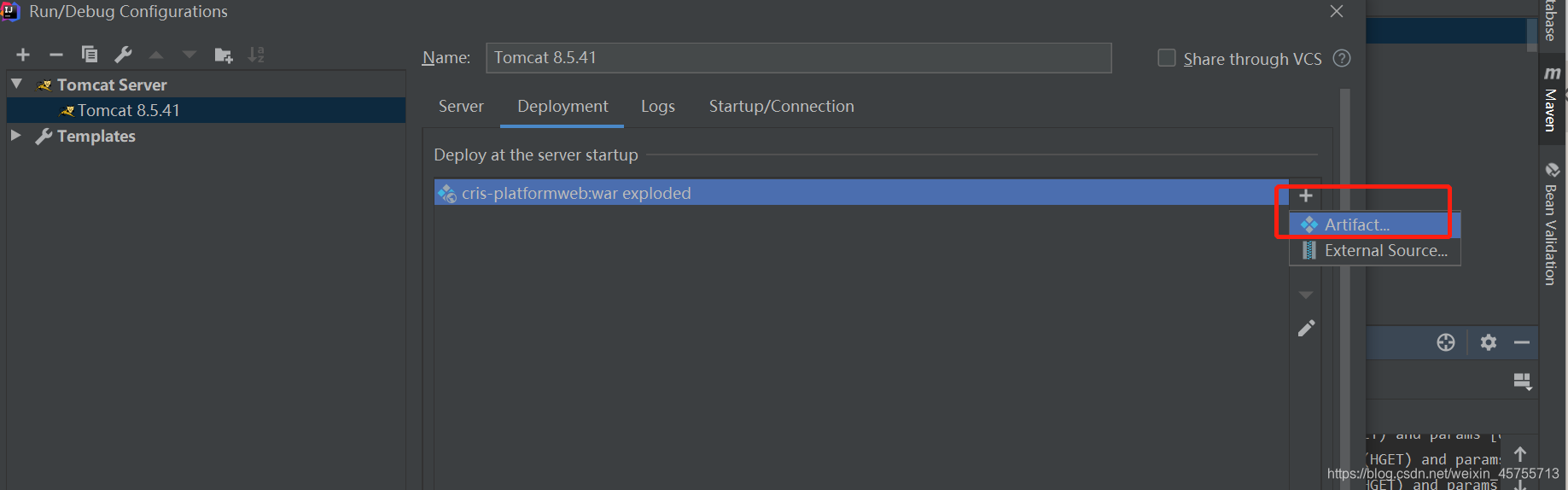1568x490 pixels.
Task: Minimize the IDE tool panel
Action: pyautogui.click(x=1522, y=342)
